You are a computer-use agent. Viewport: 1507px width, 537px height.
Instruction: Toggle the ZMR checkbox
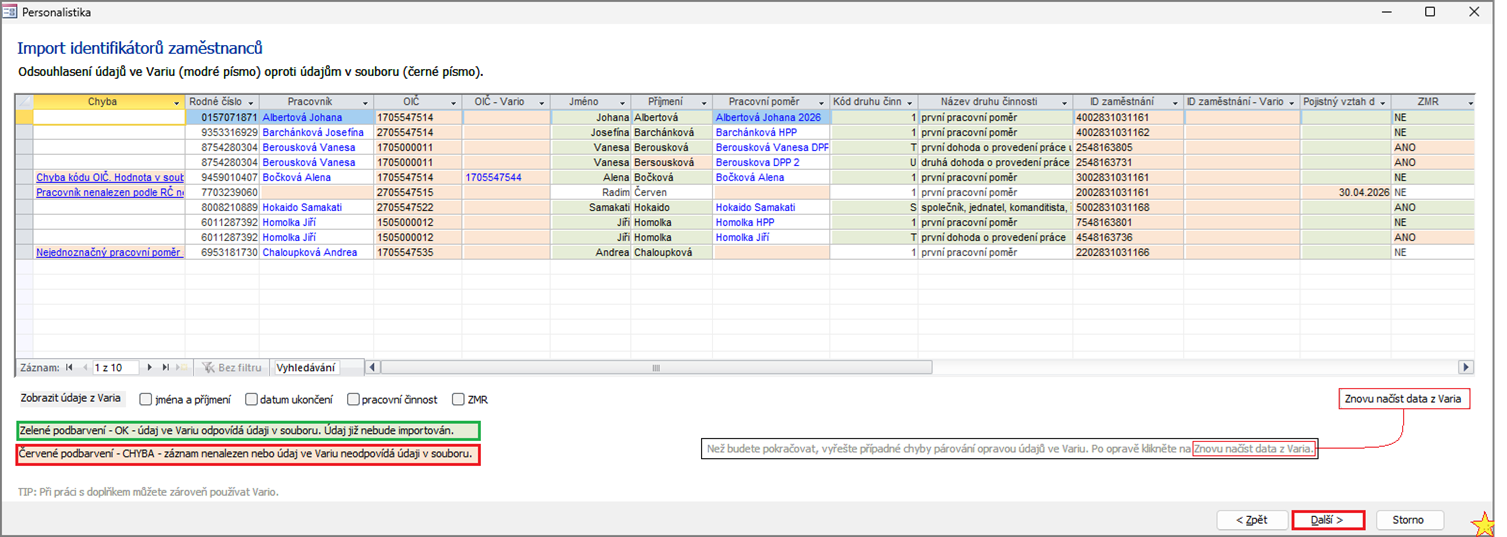458,400
